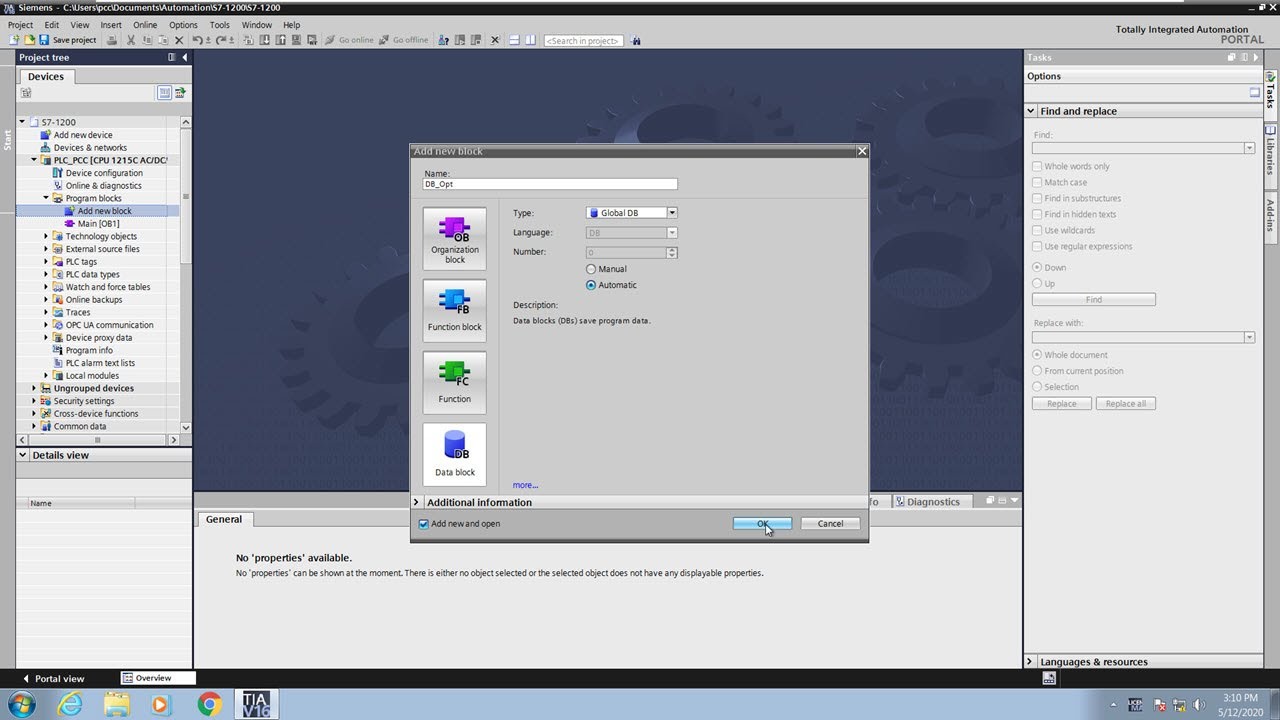Select the Organization block type icon
1280x720 pixels.
click(455, 238)
